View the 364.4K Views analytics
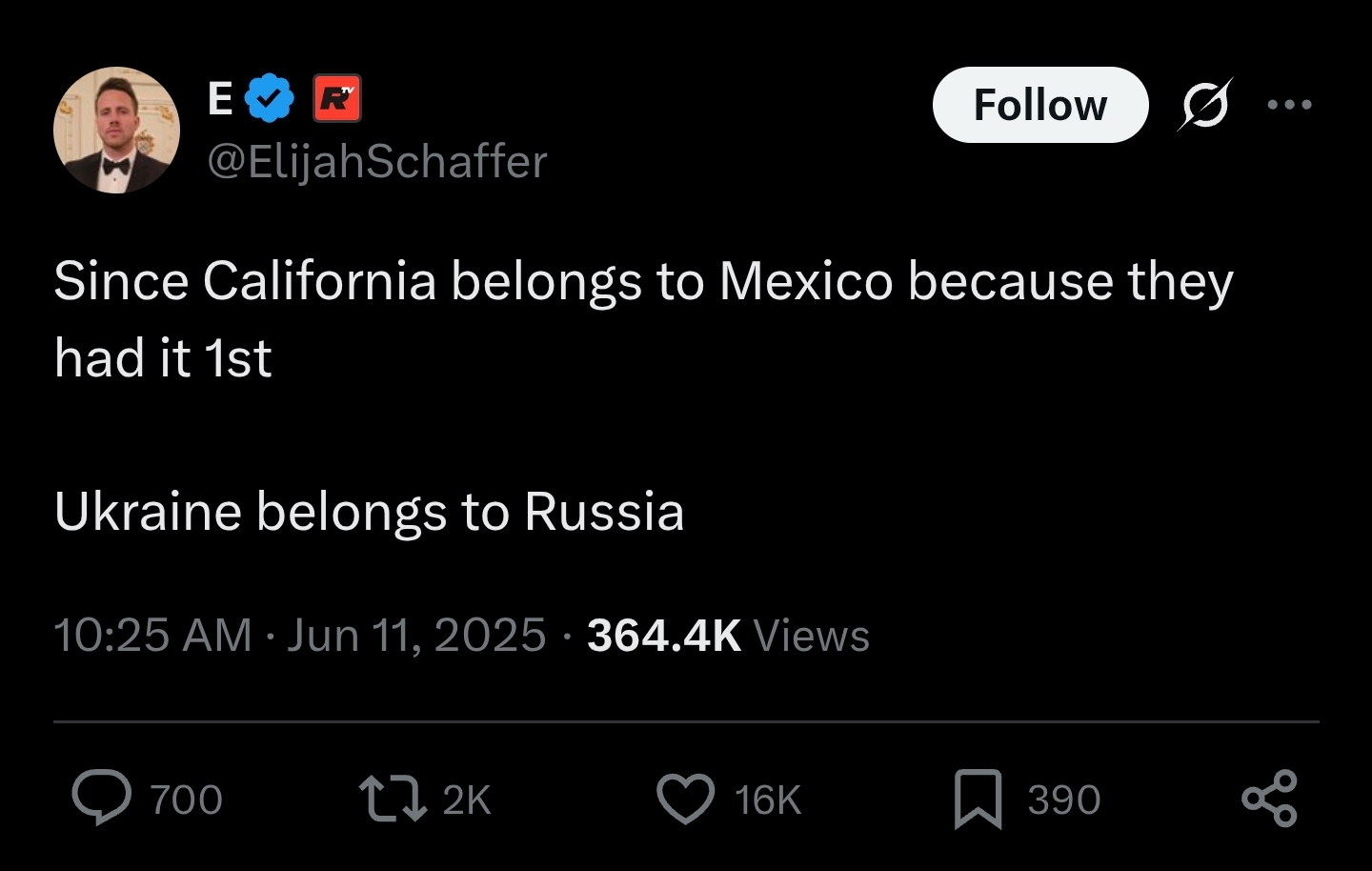Viewport: 1372px width, 871px height. [728, 636]
